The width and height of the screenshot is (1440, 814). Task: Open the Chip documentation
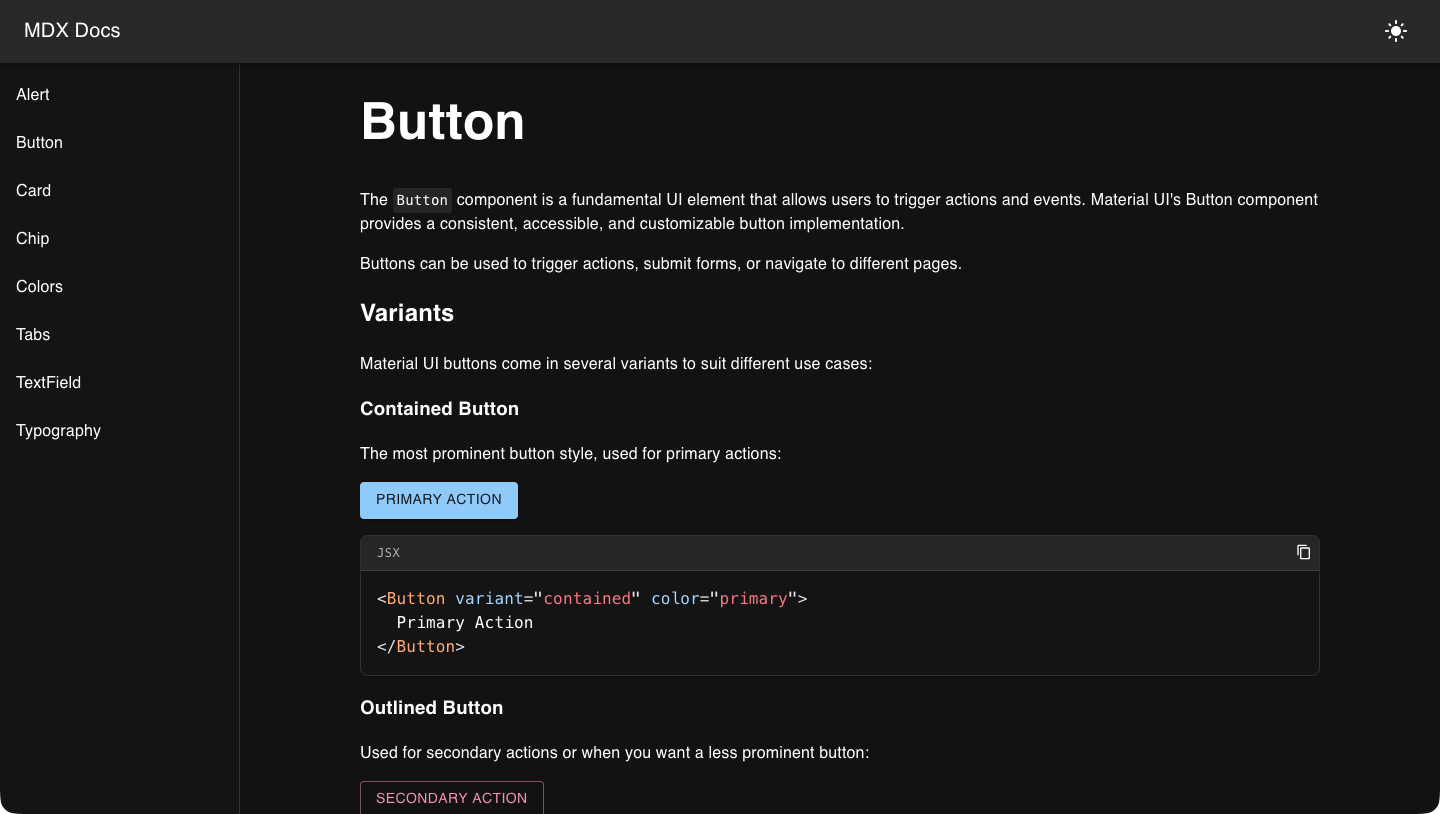point(32,238)
